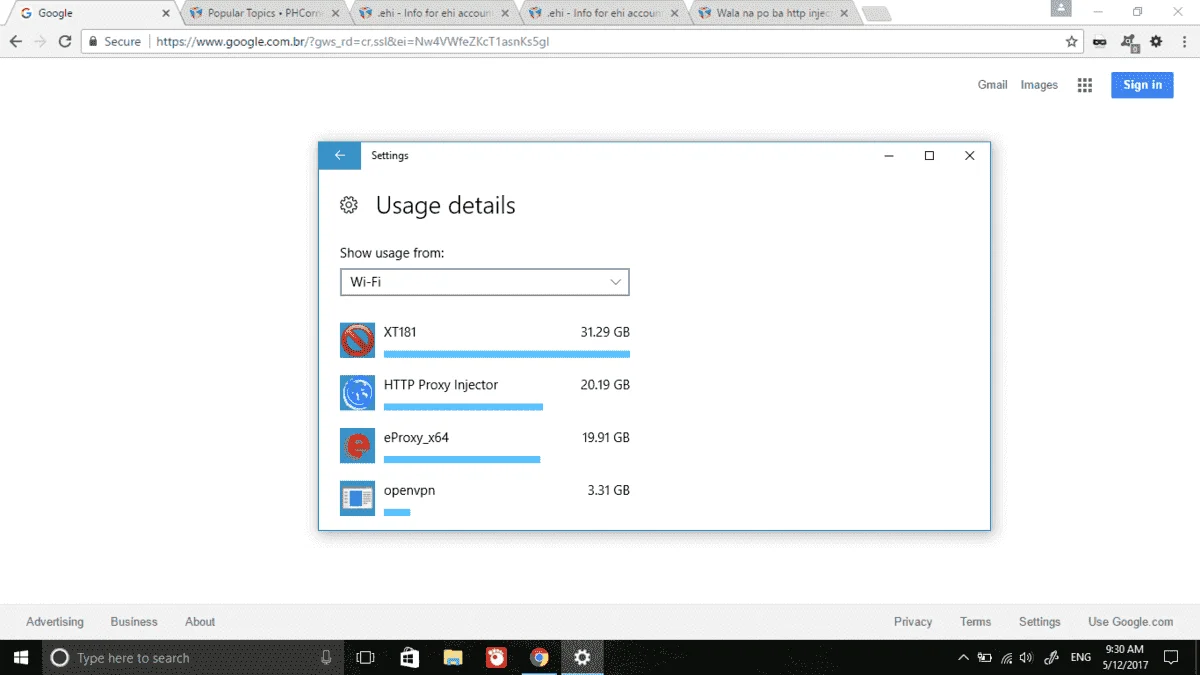Viewport: 1200px width, 675px height.
Task: Switch to the Google browser tab
Action: click(x=90, y=13)
